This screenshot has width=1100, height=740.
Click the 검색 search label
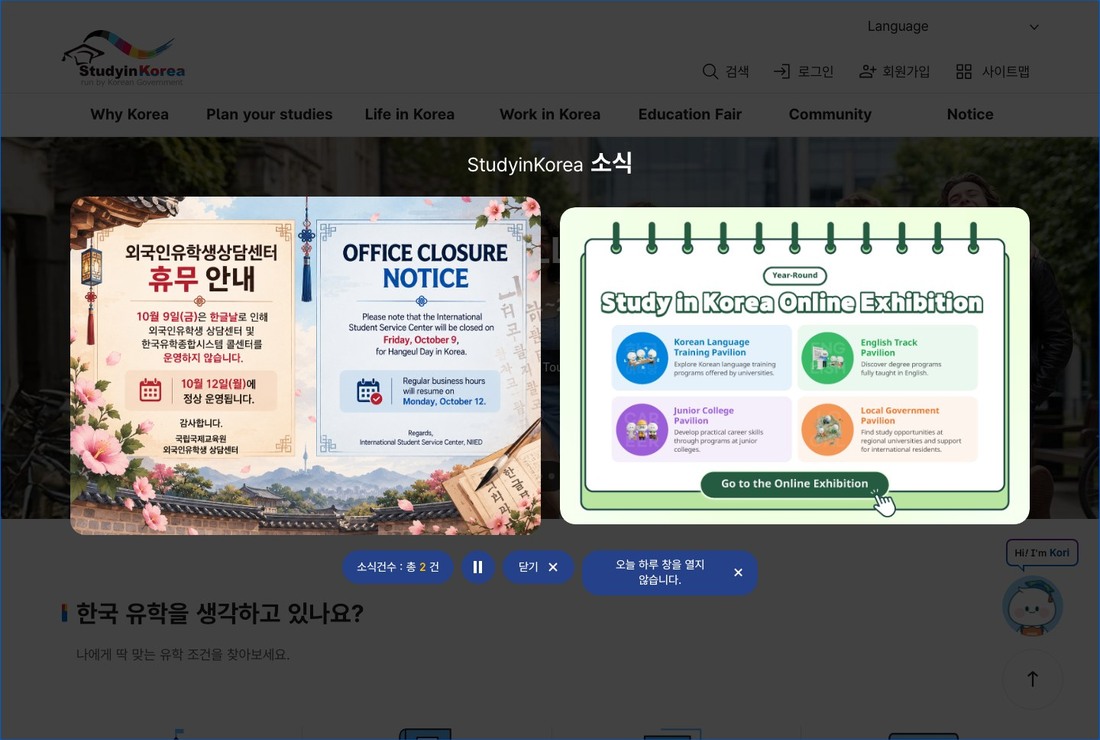(x=737, y=72)
